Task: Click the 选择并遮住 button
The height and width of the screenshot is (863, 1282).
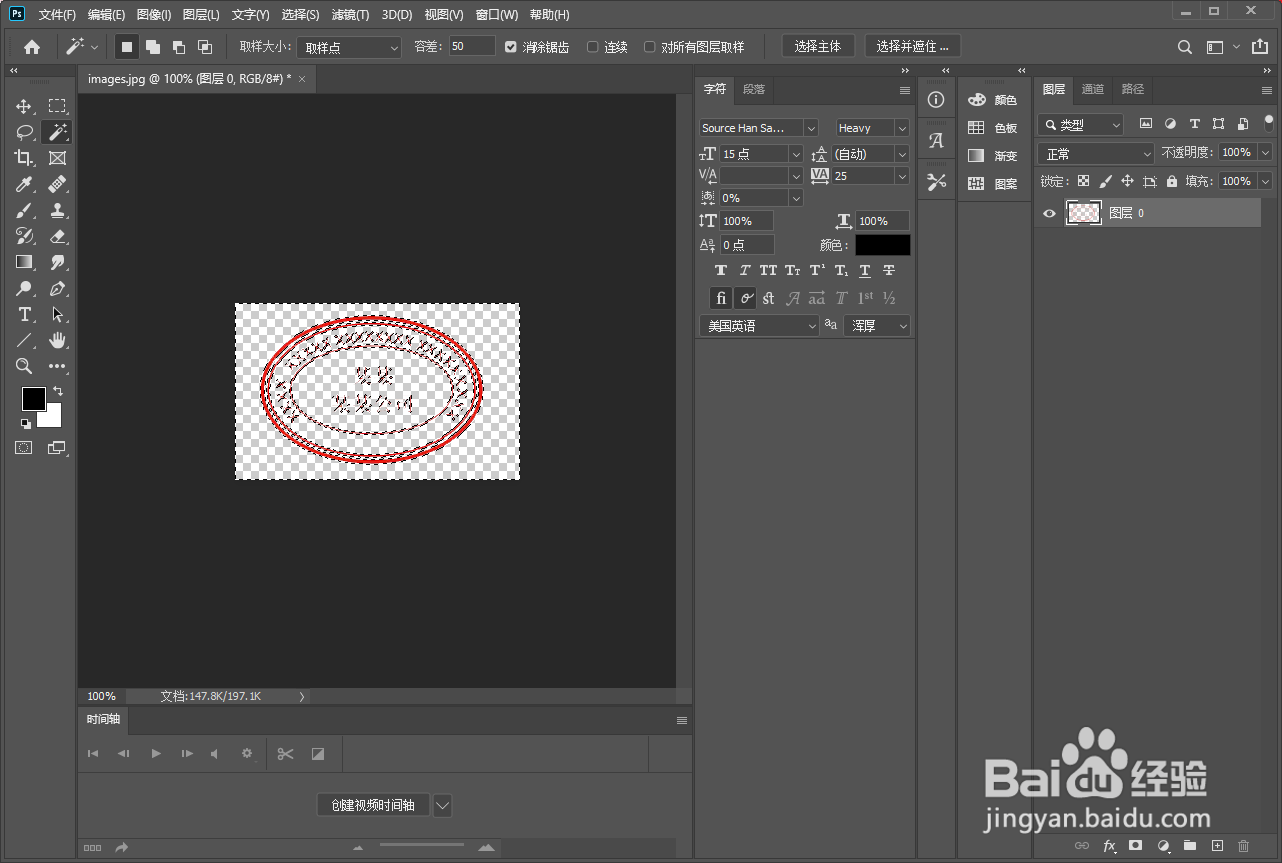Action: 913,46
